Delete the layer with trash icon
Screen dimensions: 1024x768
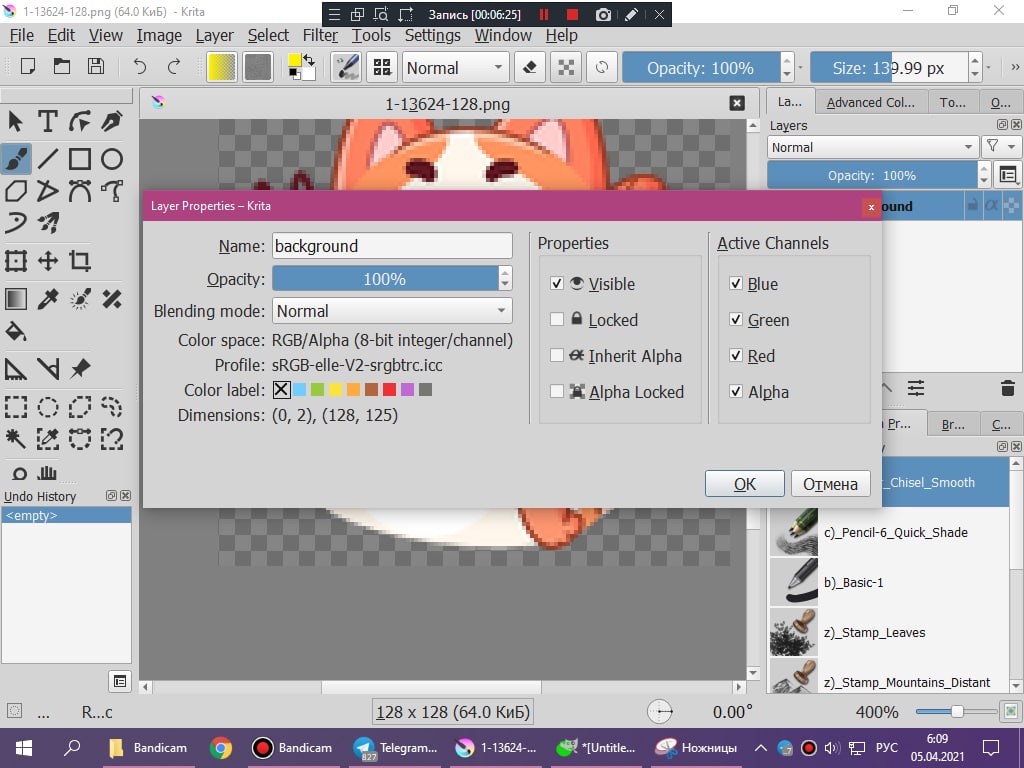tap(1007, 389)
